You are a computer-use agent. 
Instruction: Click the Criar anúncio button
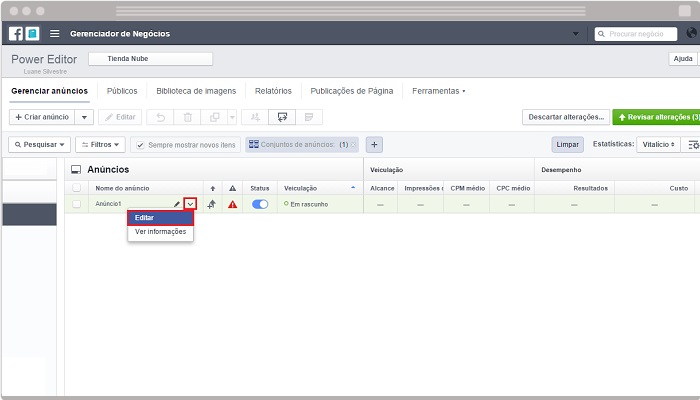42,117
